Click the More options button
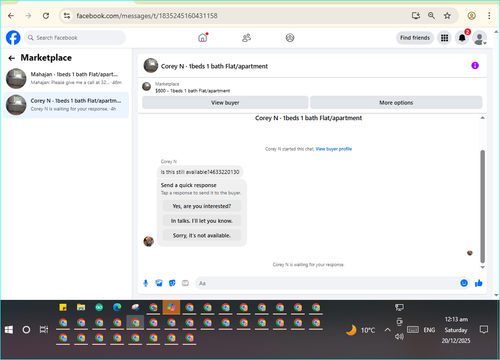500x360 pixels. [x=396, y=103]
